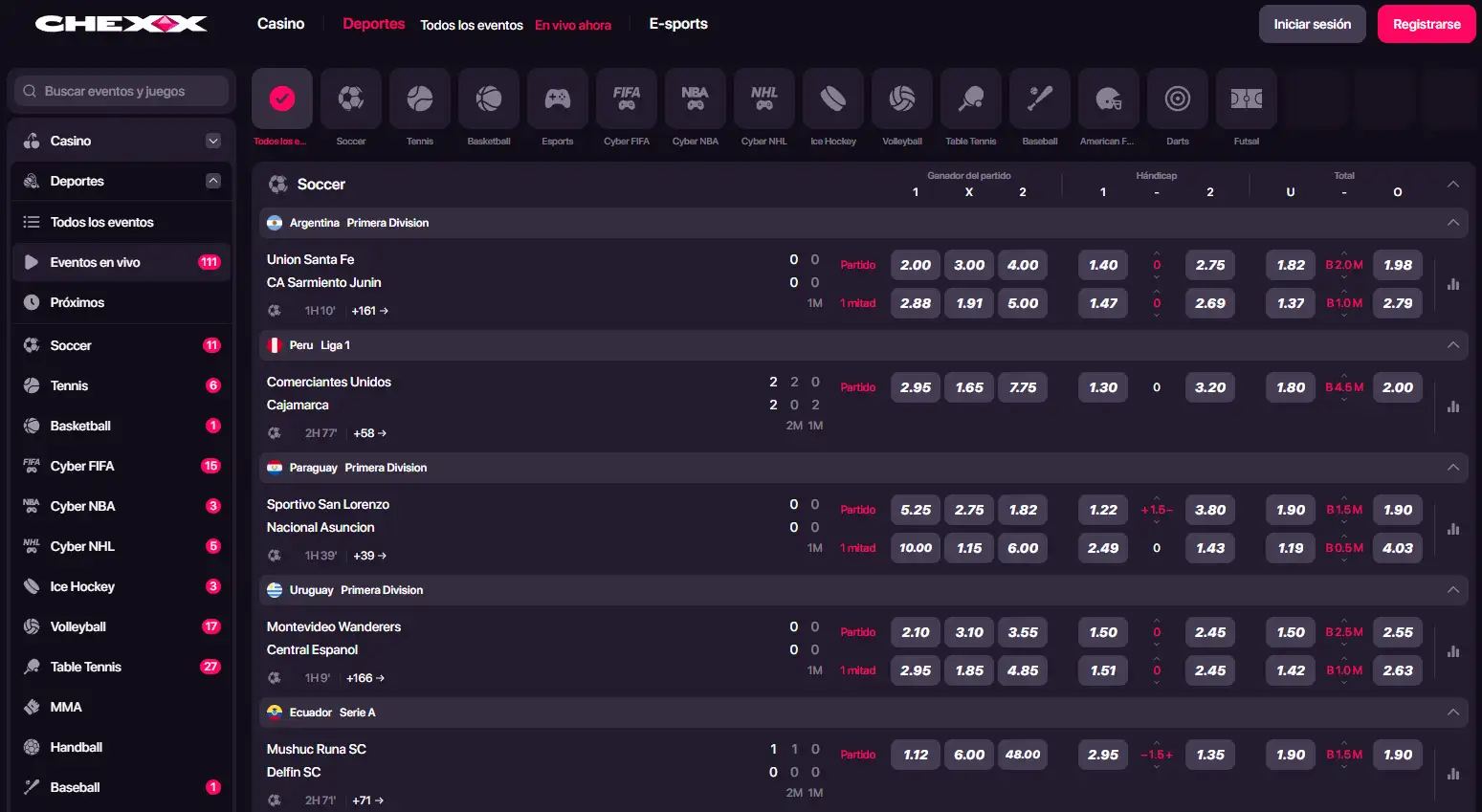Select the Baseball filter icon
This screenshot has width=1482, height=812.
pyautogui.click(x=1040, y=99)
